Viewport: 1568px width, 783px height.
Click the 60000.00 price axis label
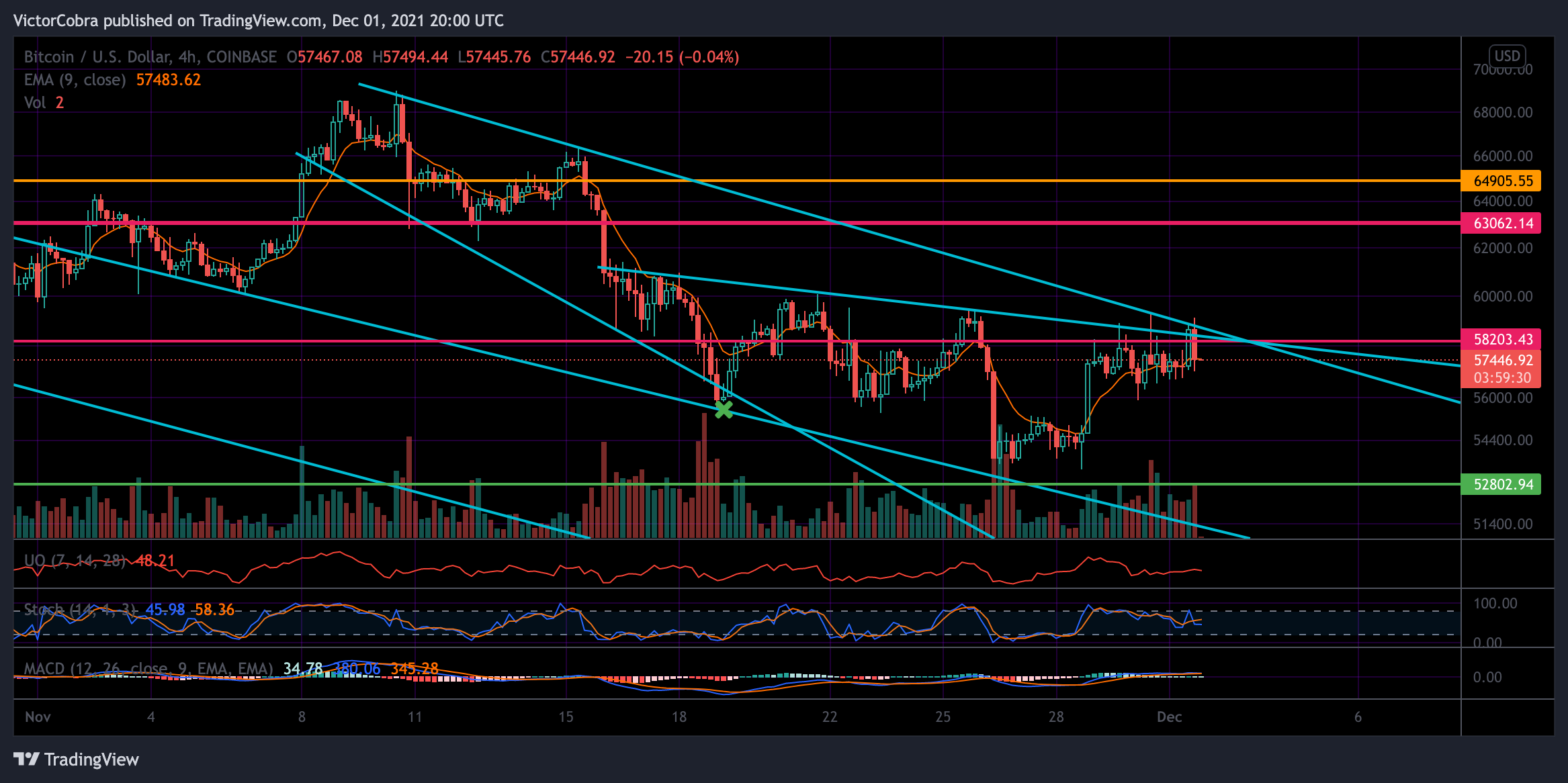1503,296
